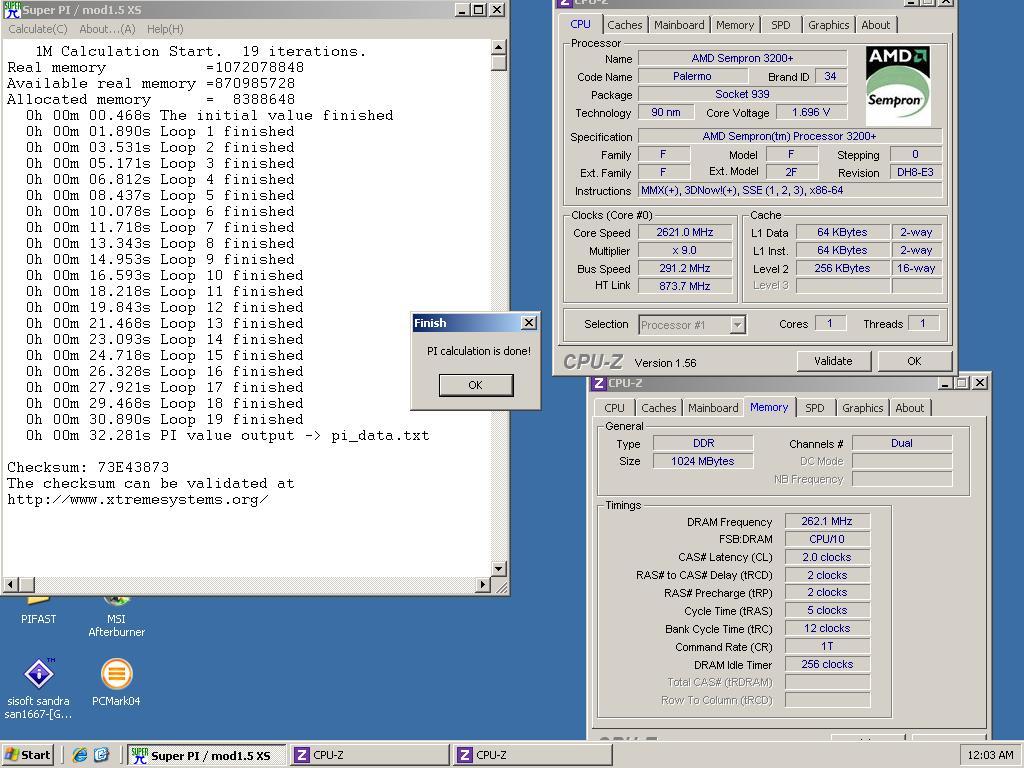Image resolution: width=1024 pixels, height=768 pixels.
Task: Click the Core Voltage value 1.696 V
Action: coord(810,112)
